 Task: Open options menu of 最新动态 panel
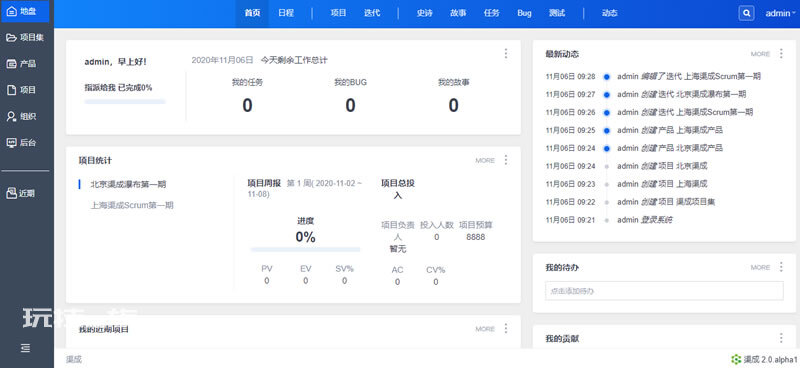pos(781,54)
